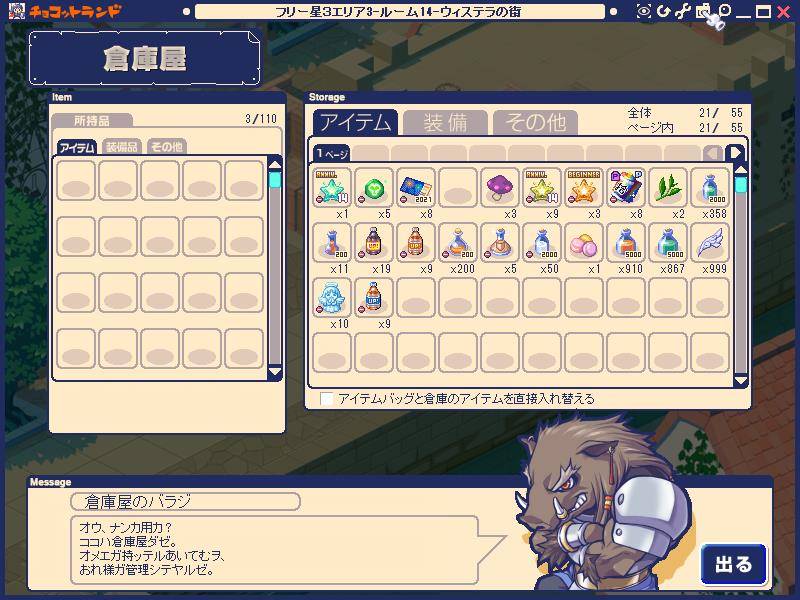Go to previous storage page with left arrow
Screen dimensions: 800x600
(713, 153)
